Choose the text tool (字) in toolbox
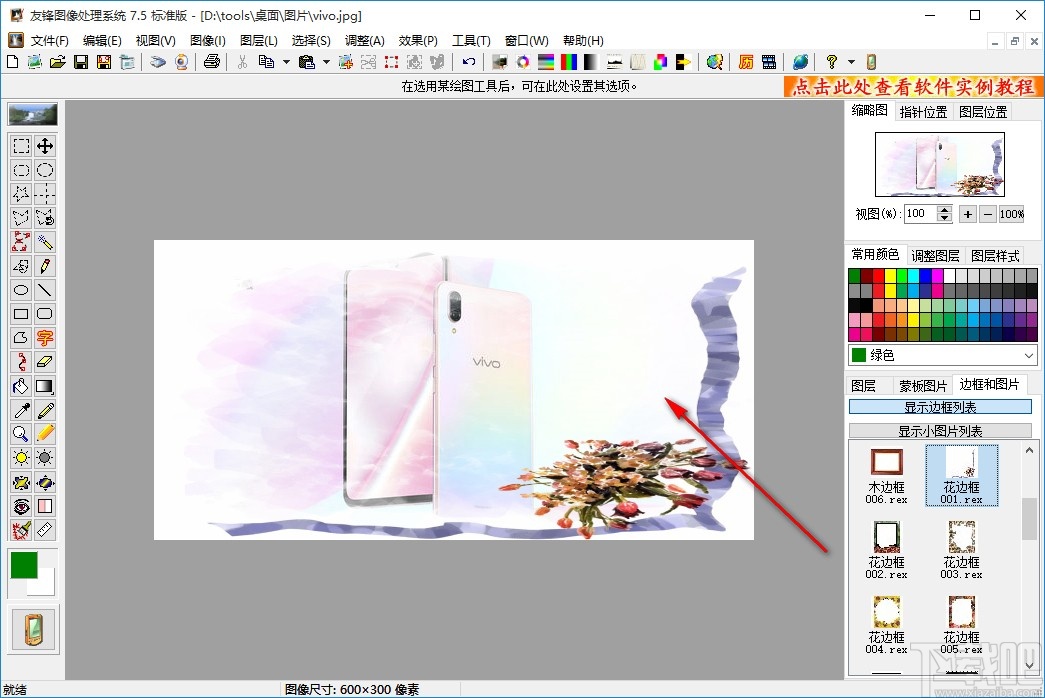Viewport: 1045px width, 698px height. click(x=45, y=338)
